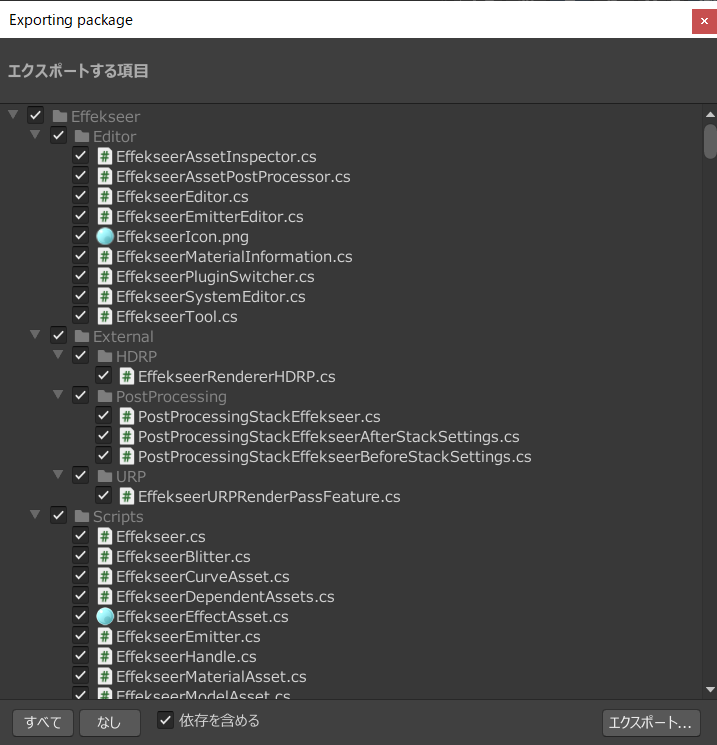Click the HDRP folder icon
The width and height of the screenshot is (717, 745).
coord(104,357)
